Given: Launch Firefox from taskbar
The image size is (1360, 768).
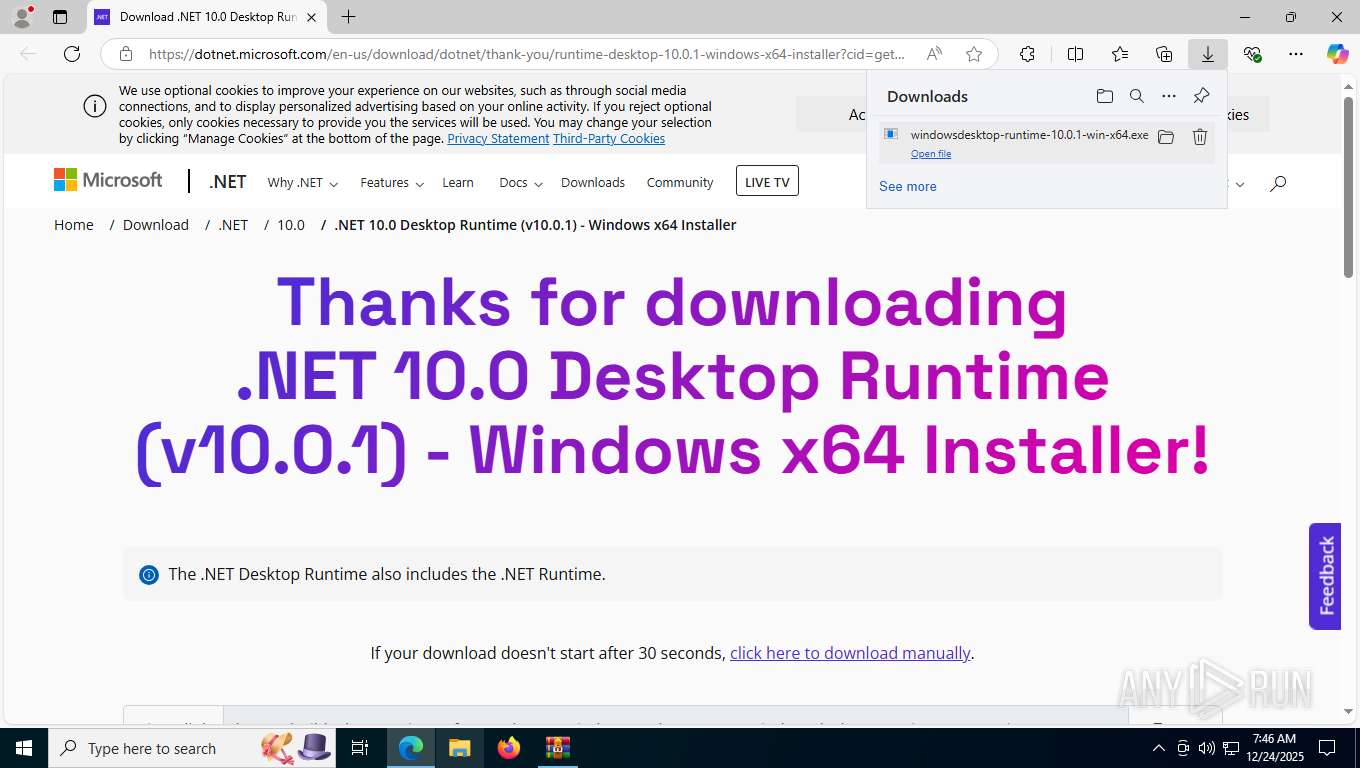Looking at the screenshot, I should pos(509,748).
